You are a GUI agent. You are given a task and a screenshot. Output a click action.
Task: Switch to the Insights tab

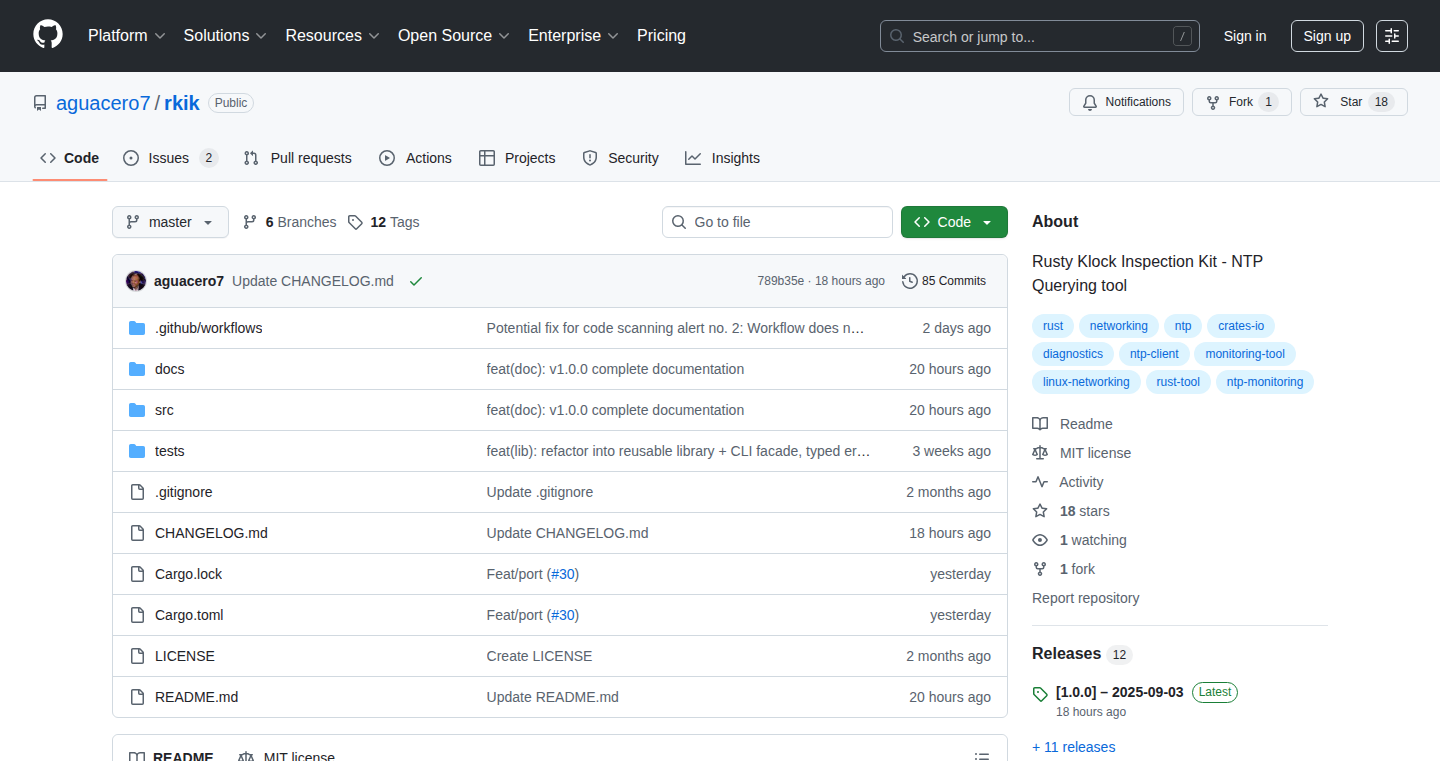[722, 158]
